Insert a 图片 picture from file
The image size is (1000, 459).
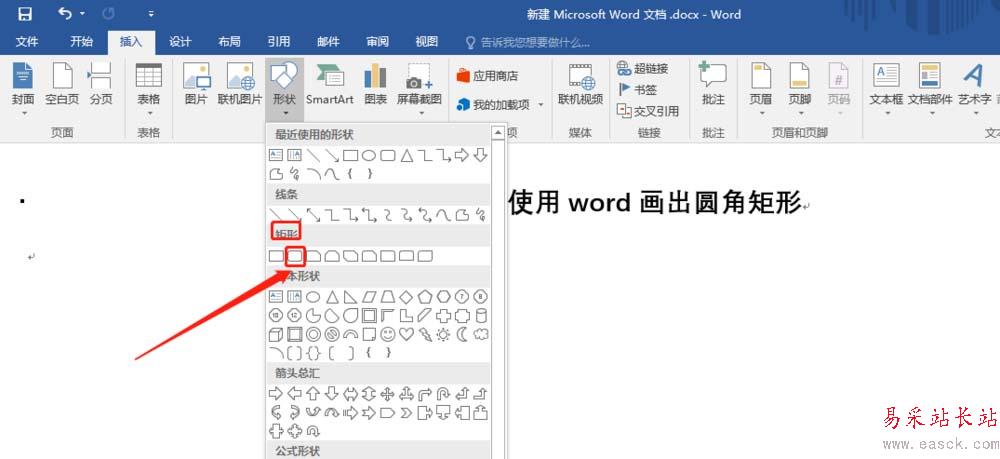[x=196, y=84]
